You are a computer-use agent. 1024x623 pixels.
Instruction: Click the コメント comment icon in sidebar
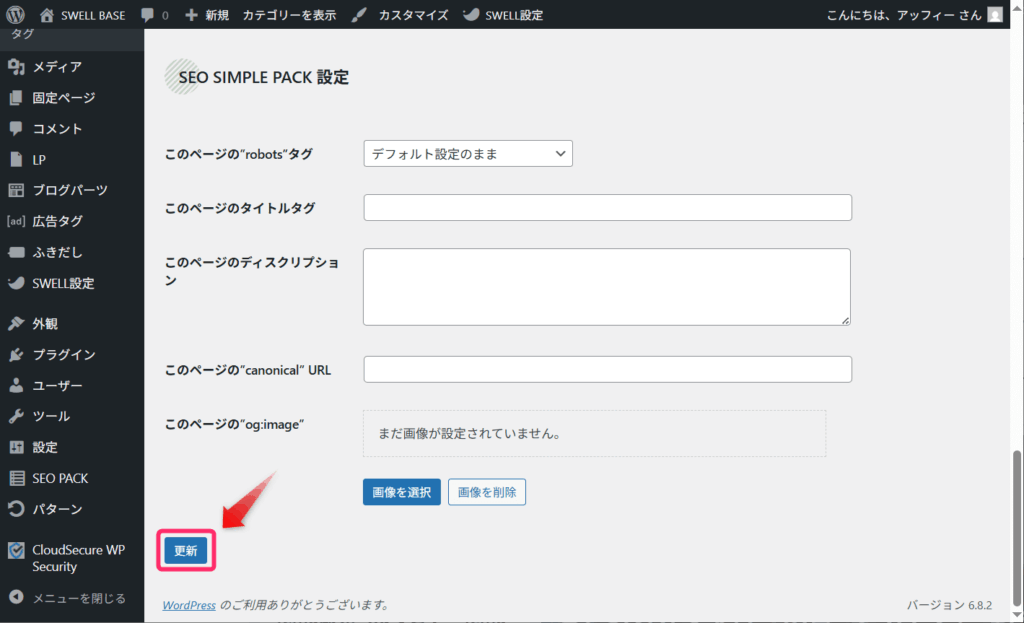point(16,129)
